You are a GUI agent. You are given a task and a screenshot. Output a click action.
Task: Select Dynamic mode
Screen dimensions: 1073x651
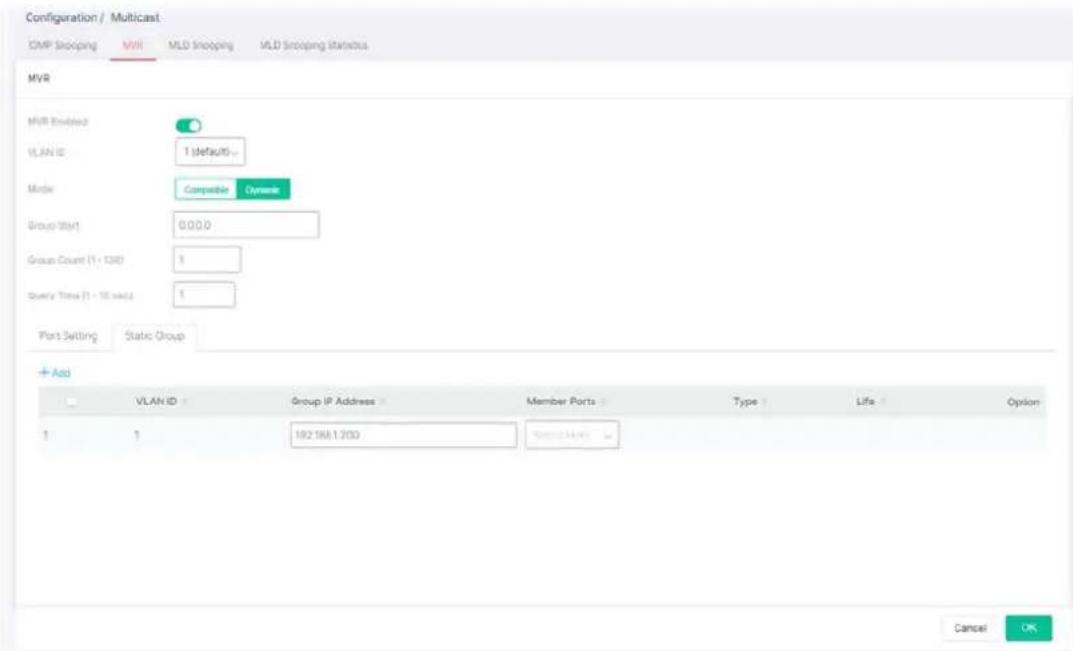pyautogui.click(x=263, y=190)
